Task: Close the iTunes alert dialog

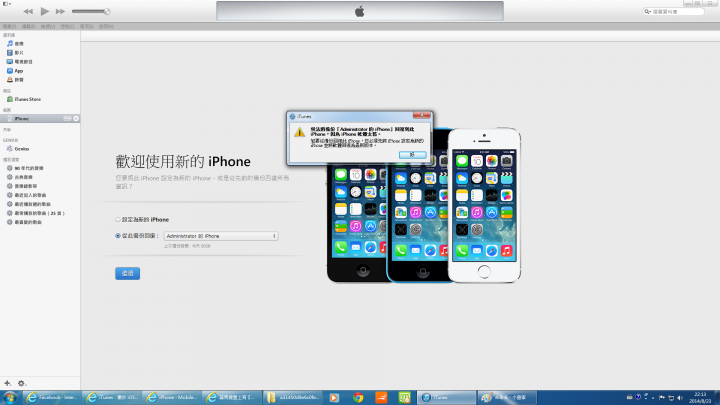Action: (x=422, y=115)
